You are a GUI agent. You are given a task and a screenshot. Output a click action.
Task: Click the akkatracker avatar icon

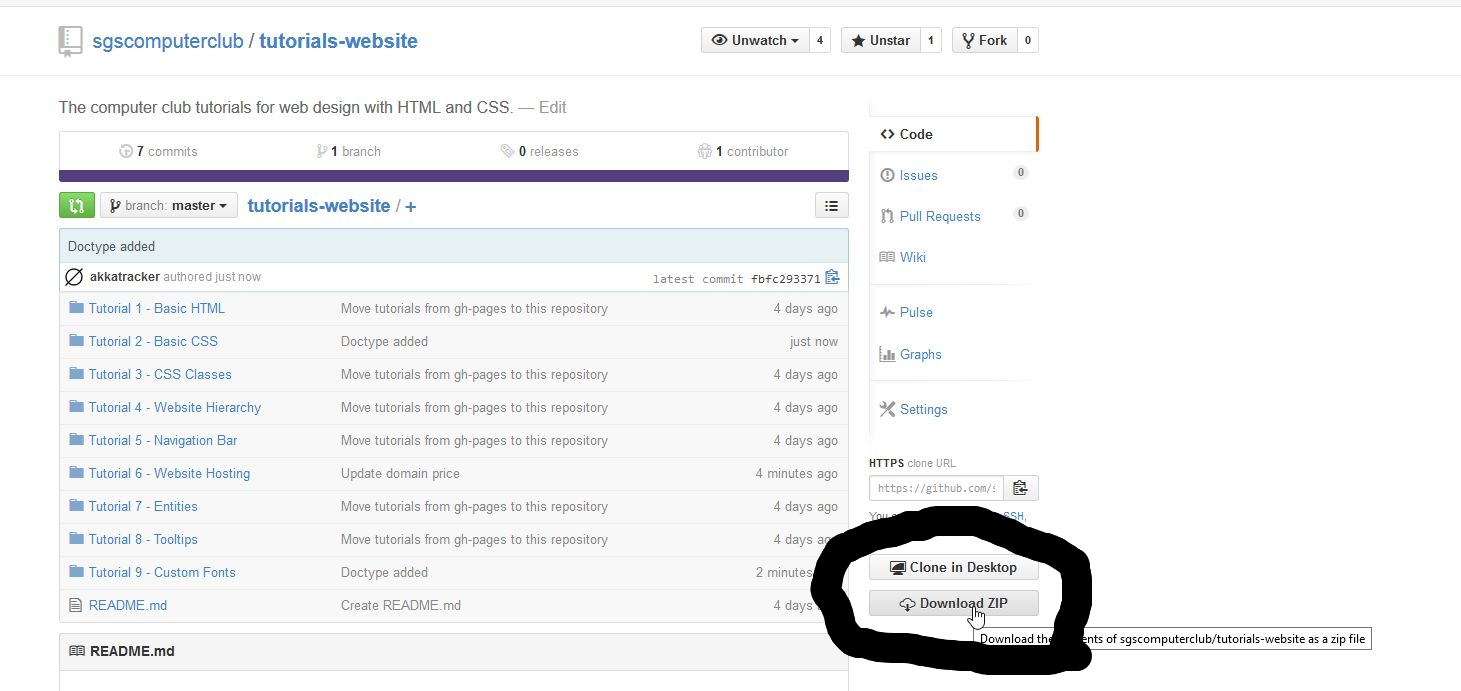(x=74, y=277)
